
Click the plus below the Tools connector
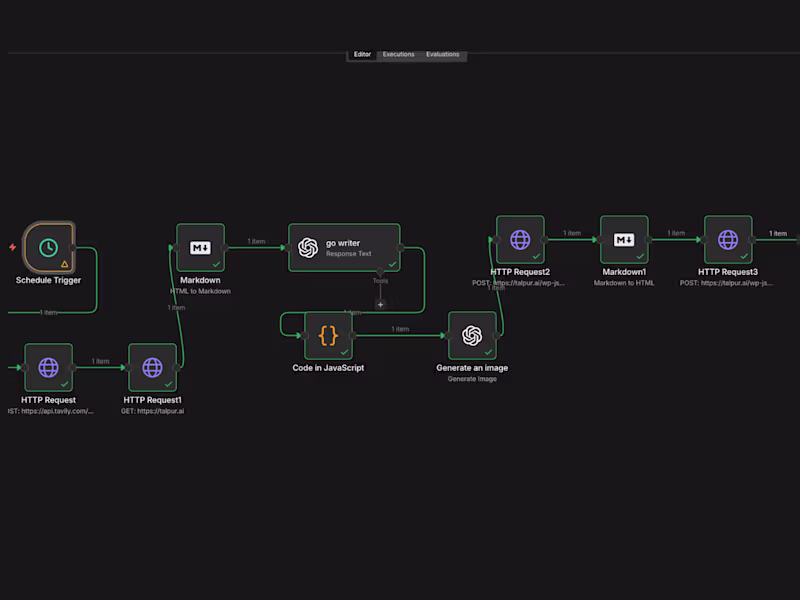click(x=381, y=304)
